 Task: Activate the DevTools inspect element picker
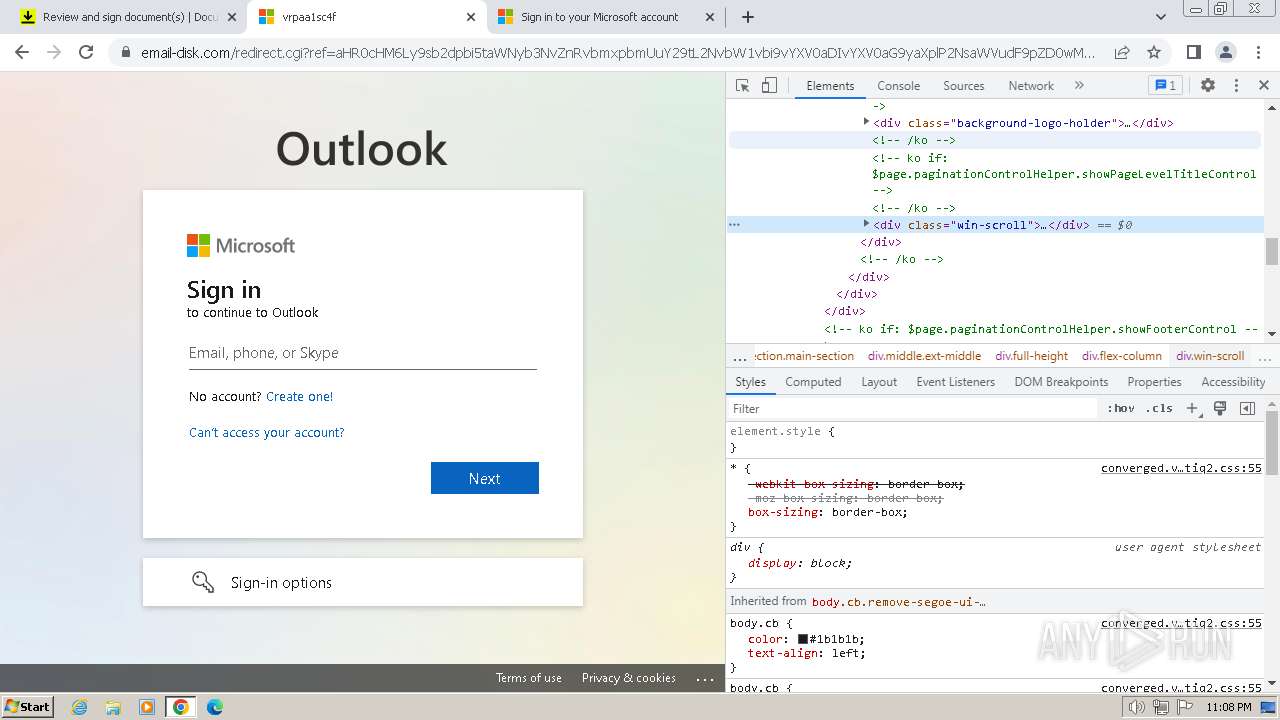(742, 86)
